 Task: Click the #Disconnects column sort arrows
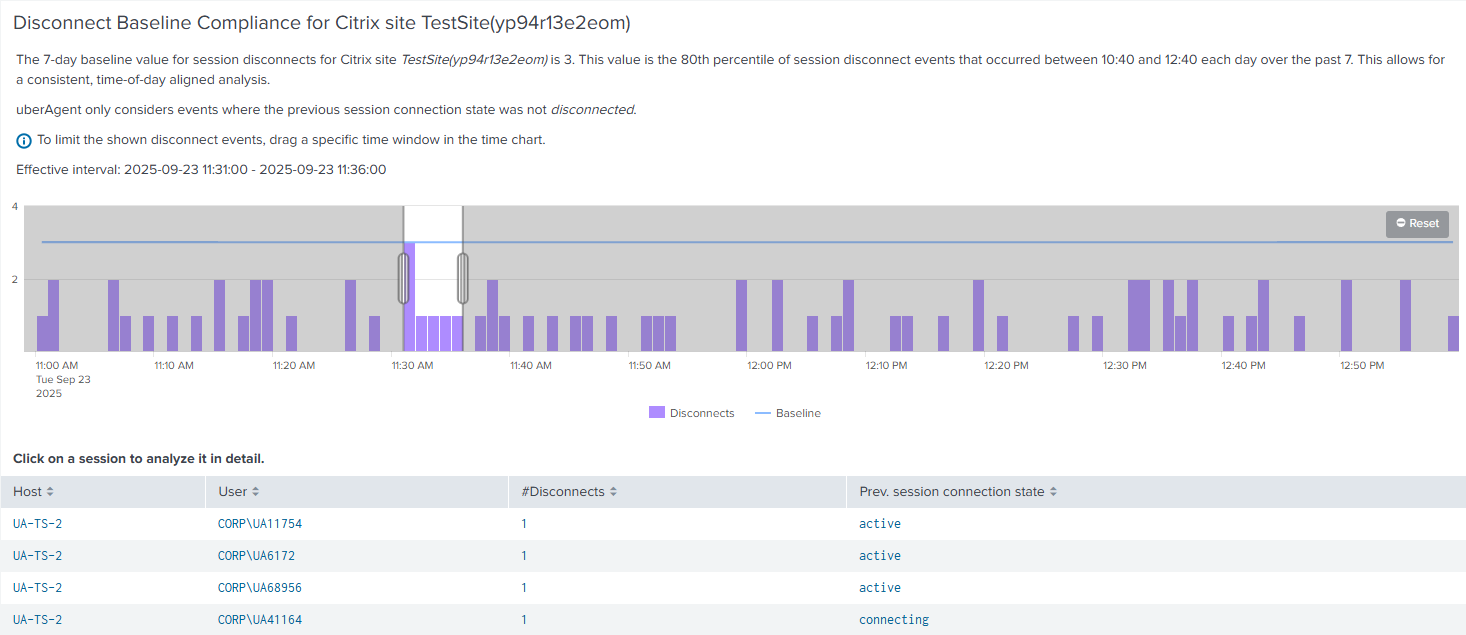point(613,492)
